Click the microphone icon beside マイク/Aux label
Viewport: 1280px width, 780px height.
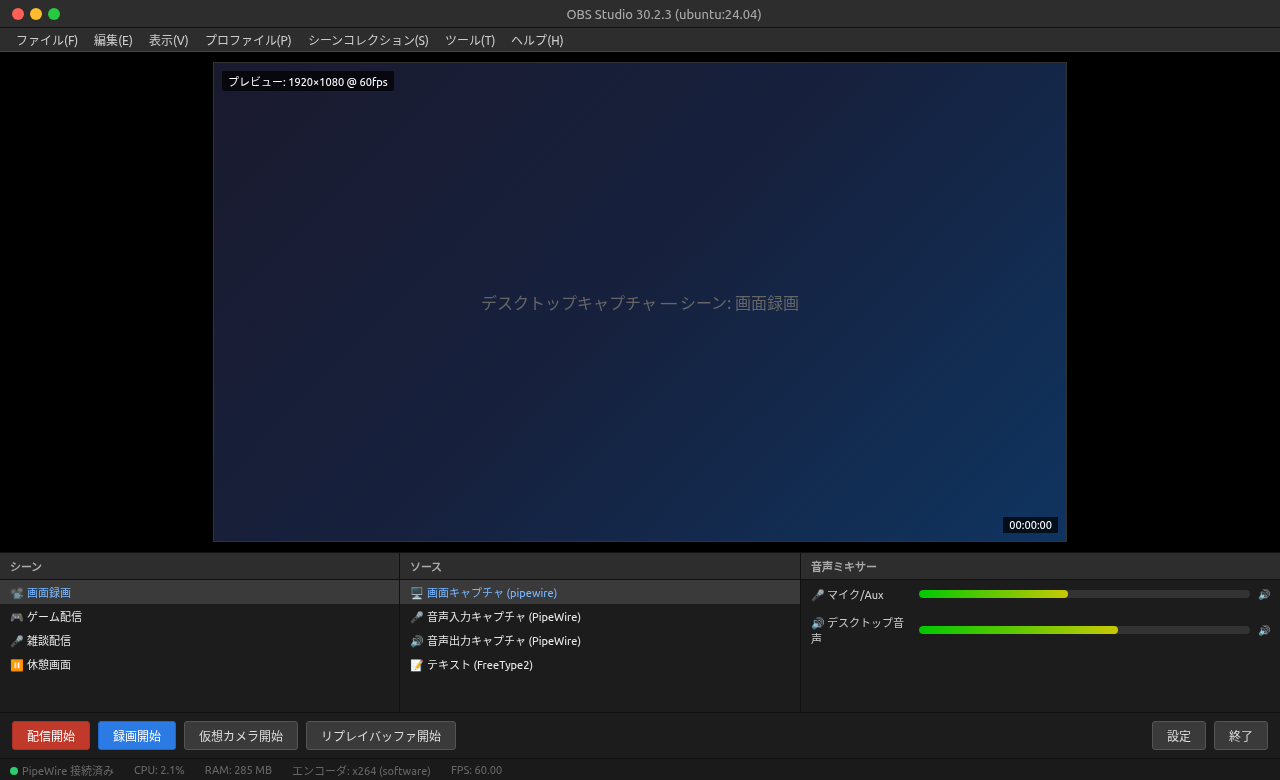coord(817,595)
